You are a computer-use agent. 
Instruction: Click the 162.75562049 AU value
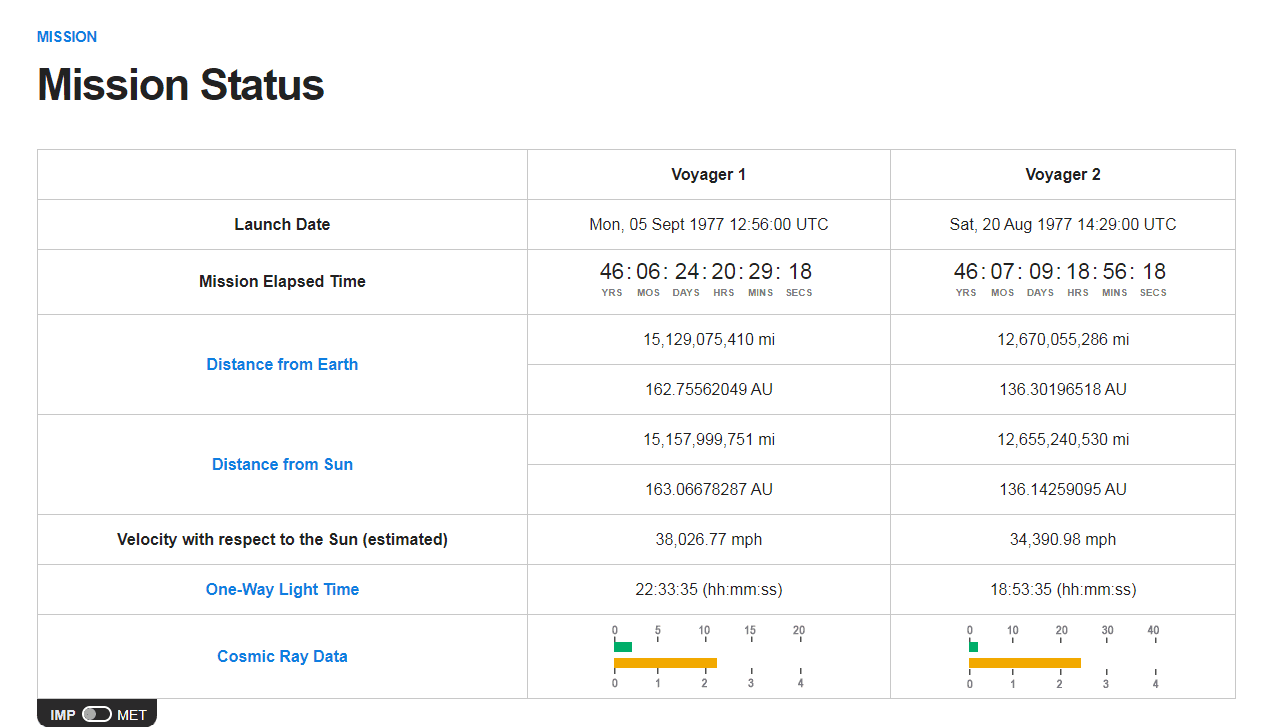(708, 389)
